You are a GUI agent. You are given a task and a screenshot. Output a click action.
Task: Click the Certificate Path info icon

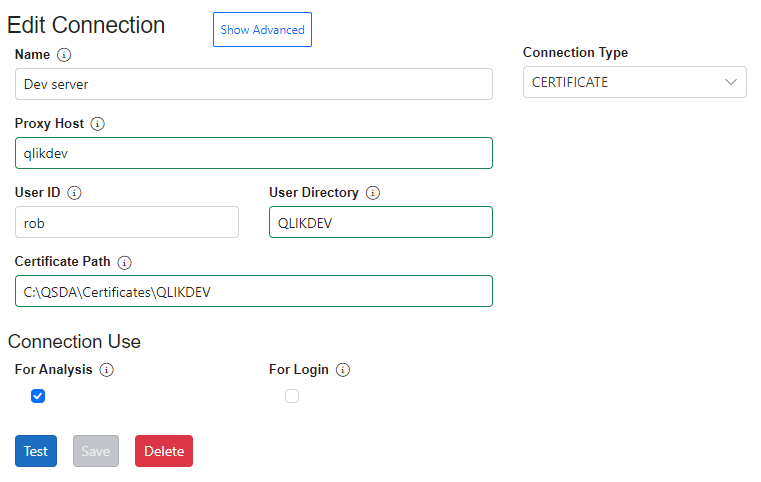click(x=125, y=262)
